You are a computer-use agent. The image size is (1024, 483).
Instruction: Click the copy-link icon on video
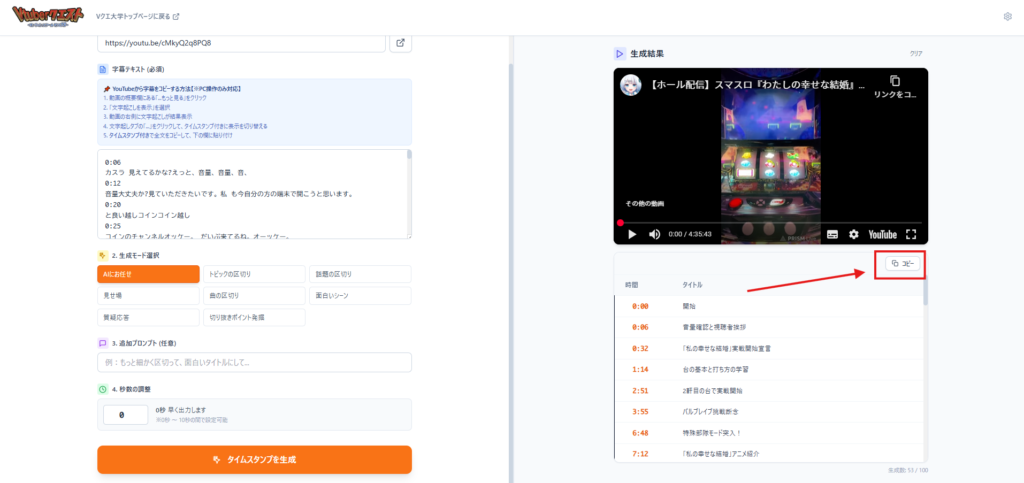(895, 81)
